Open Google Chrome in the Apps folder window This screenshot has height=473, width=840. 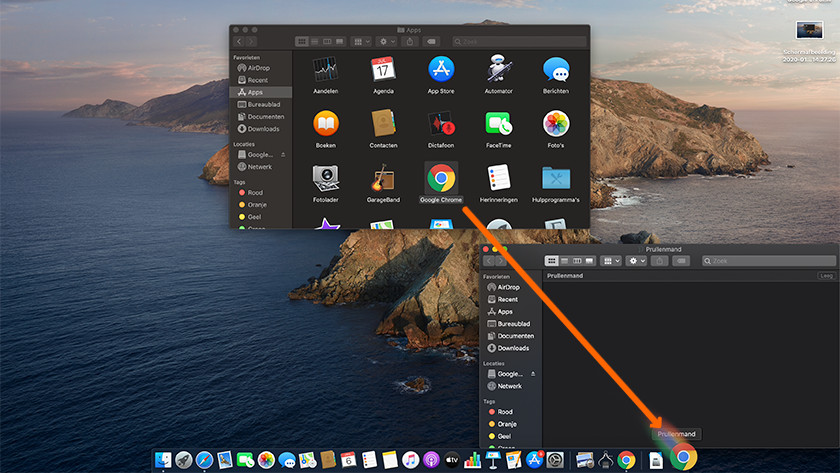point(441,179)
